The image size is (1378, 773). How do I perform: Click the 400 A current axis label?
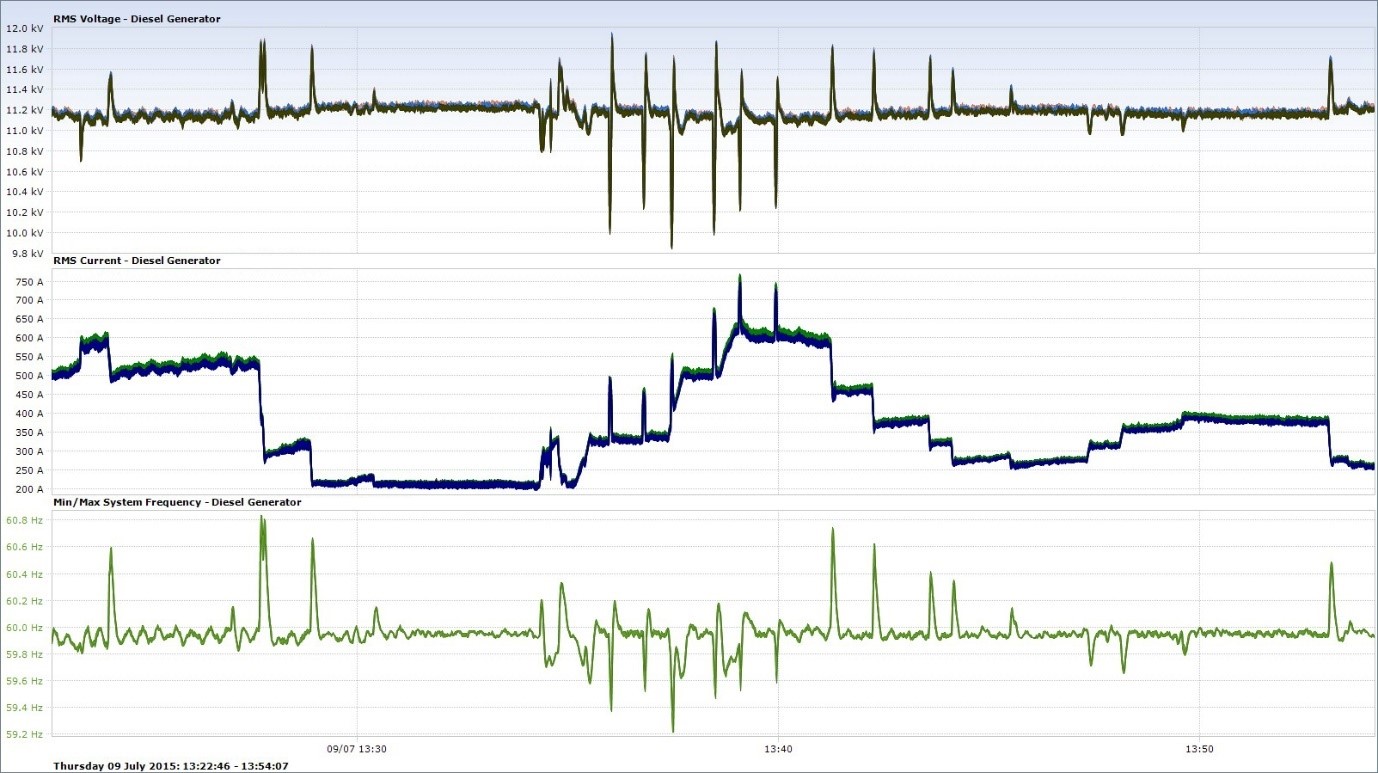tap(29, 414)
